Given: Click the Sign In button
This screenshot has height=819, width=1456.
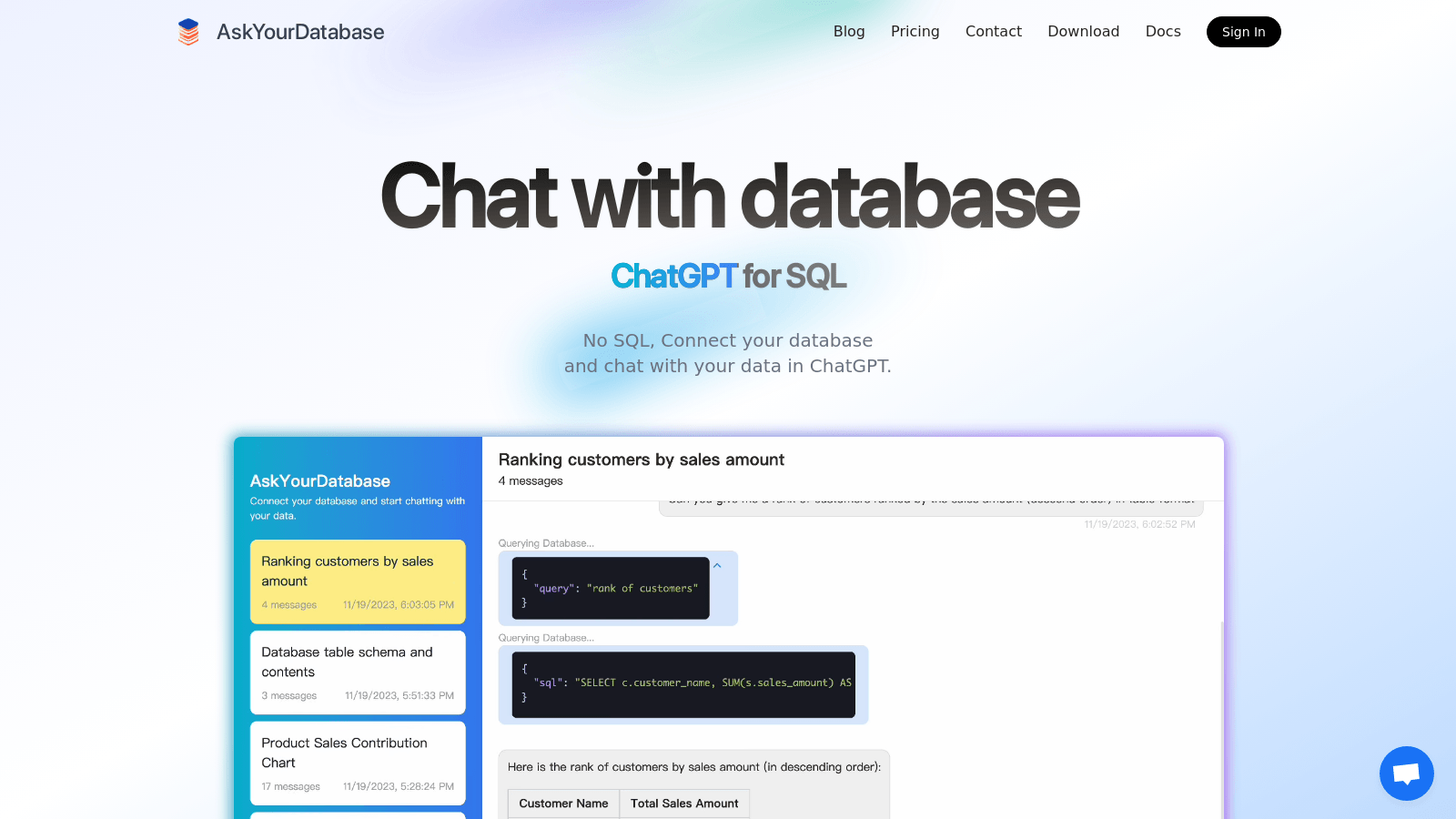Looking at the screenshot, I should point(1243,32).
